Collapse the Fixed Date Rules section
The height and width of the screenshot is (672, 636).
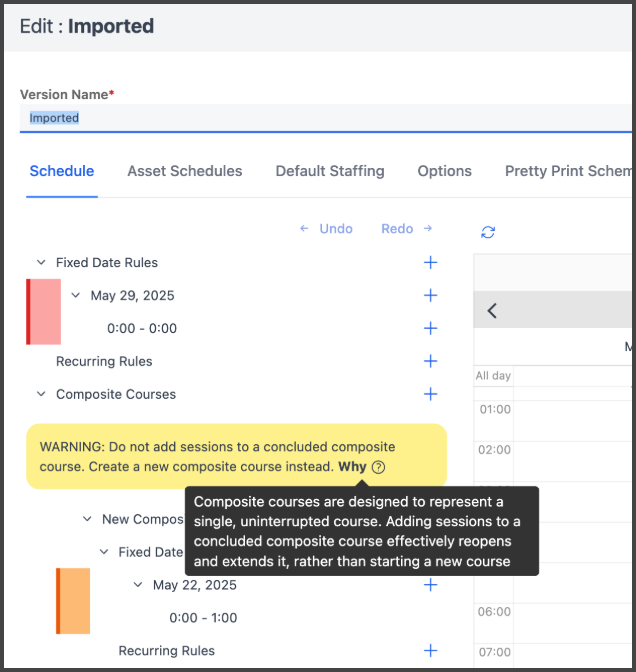point(41,262)
